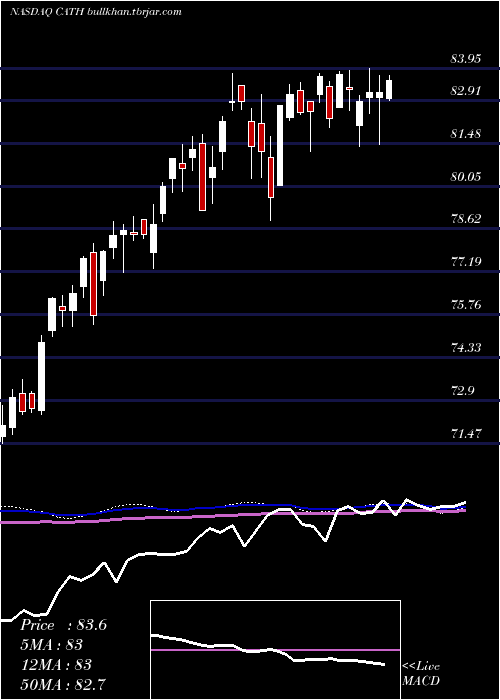This screenshot has width=500, height=700.
Task: Select the 75.76 price level label
Action: point(466,305)
